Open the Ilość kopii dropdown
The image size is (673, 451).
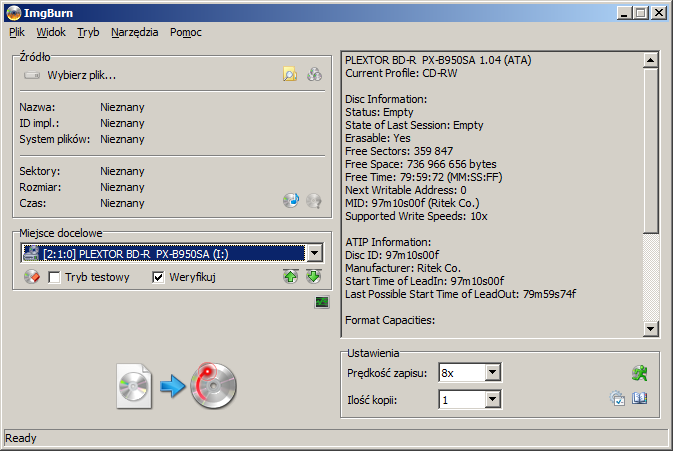point(493,400)
